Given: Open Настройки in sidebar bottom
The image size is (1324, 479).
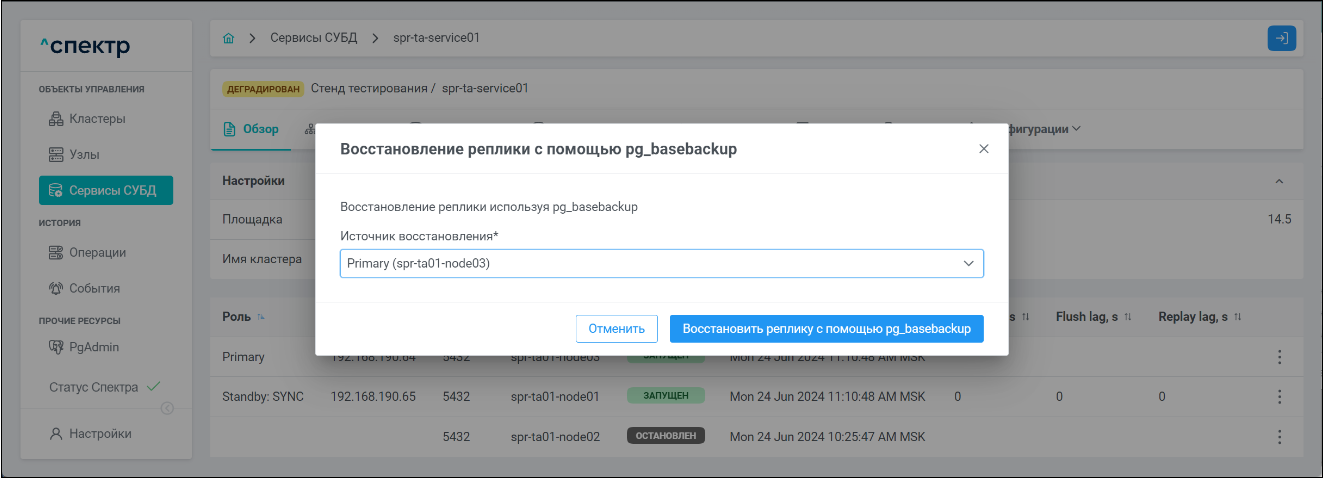Looking at the screenshot, I should (x=100, y=434).
